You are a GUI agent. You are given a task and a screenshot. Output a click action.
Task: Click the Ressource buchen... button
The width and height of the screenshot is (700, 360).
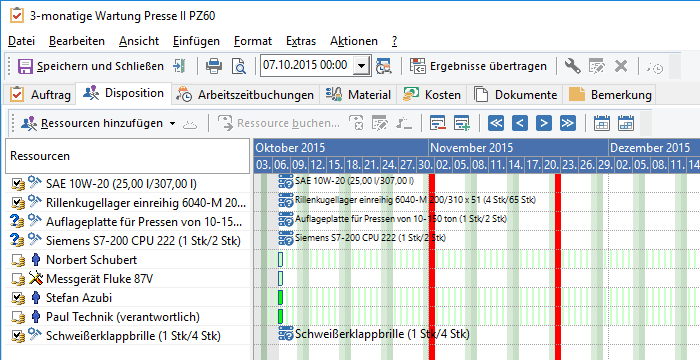click(x=279, y=123)
